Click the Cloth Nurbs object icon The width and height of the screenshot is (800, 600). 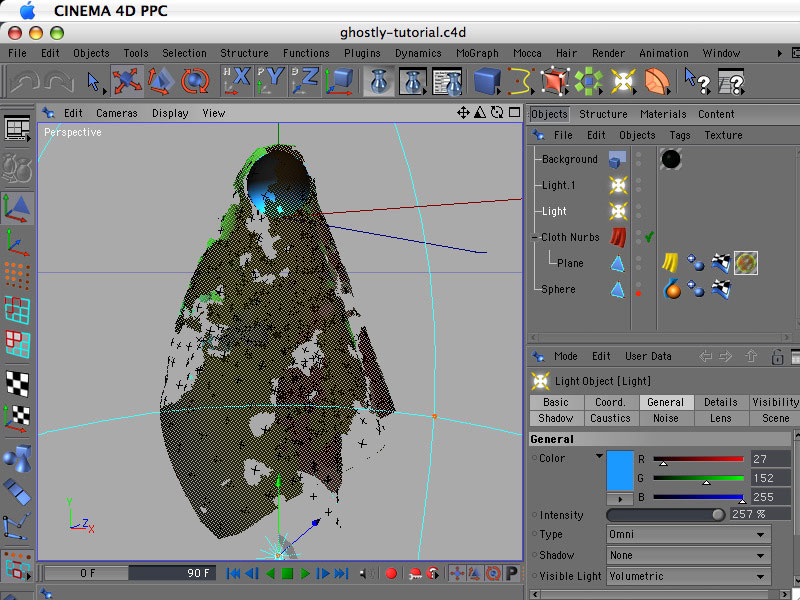click(x=618, y=238)
